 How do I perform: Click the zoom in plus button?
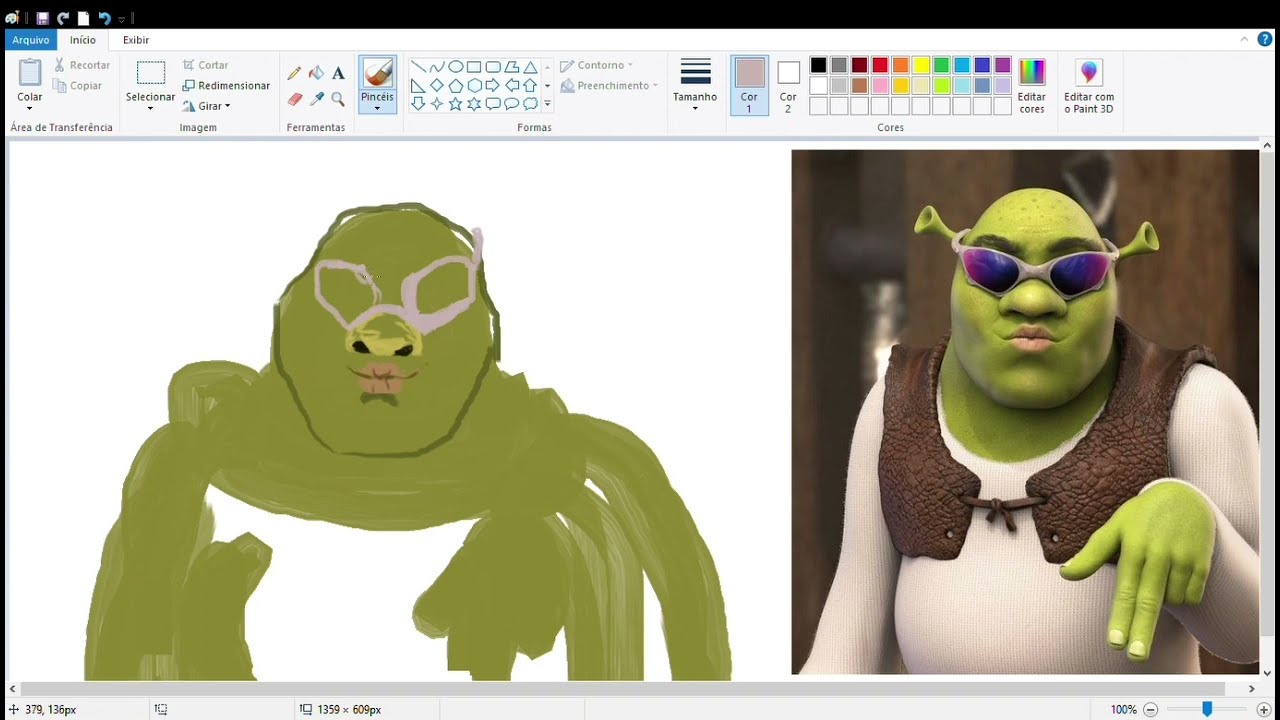pyautogui.click(x=1264, y=709)
